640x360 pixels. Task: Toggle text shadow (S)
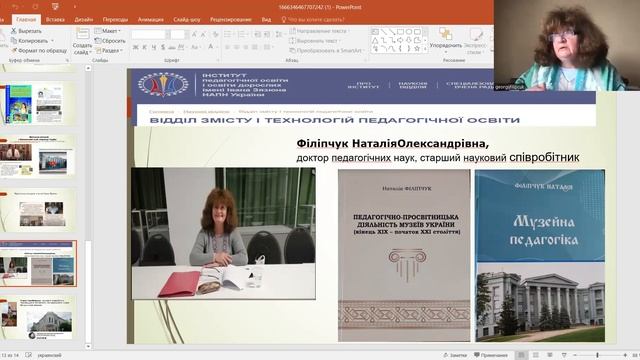click(x=163, y=47)
